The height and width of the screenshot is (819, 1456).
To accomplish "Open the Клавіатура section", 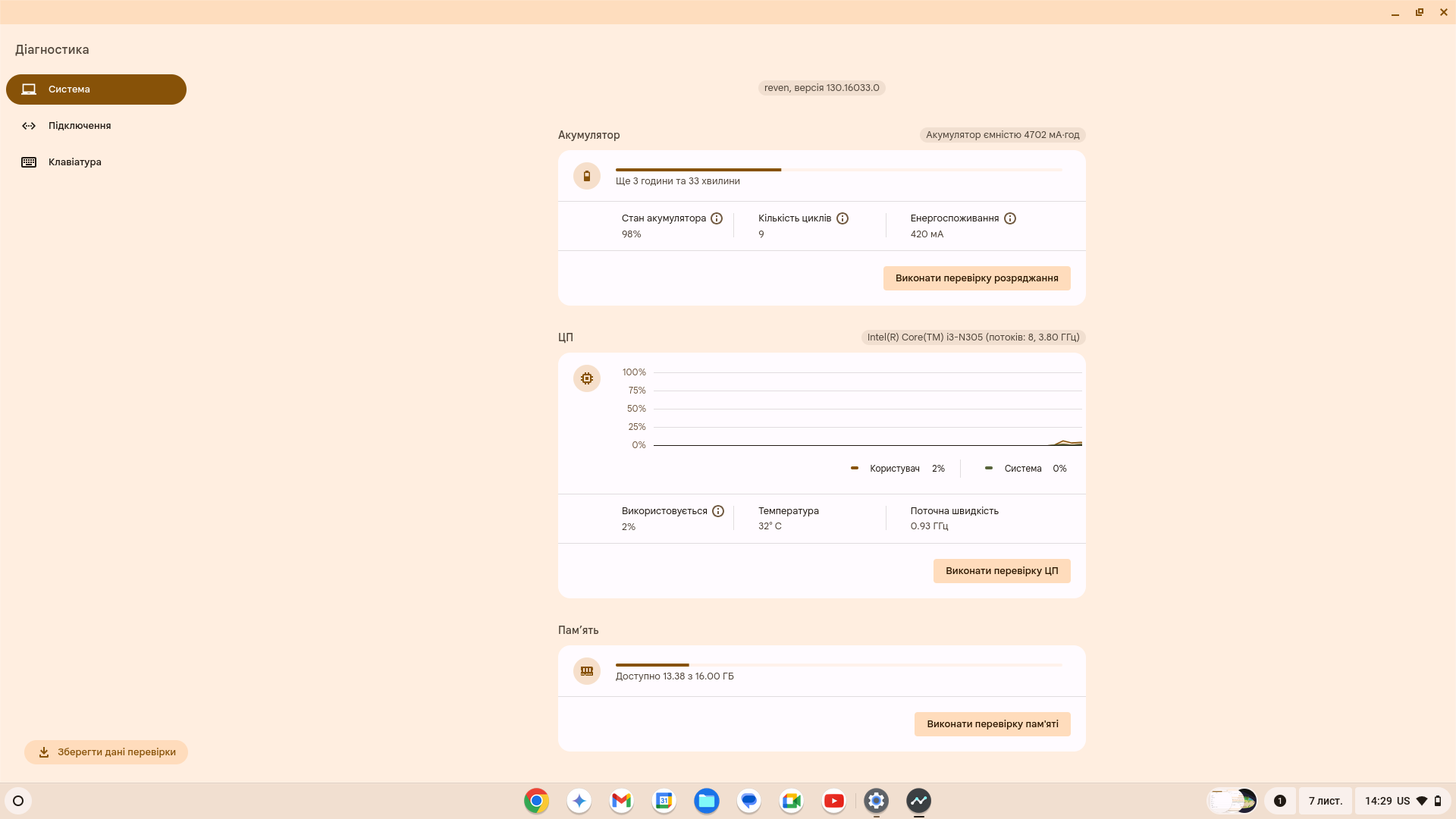I will click(74, 162).
